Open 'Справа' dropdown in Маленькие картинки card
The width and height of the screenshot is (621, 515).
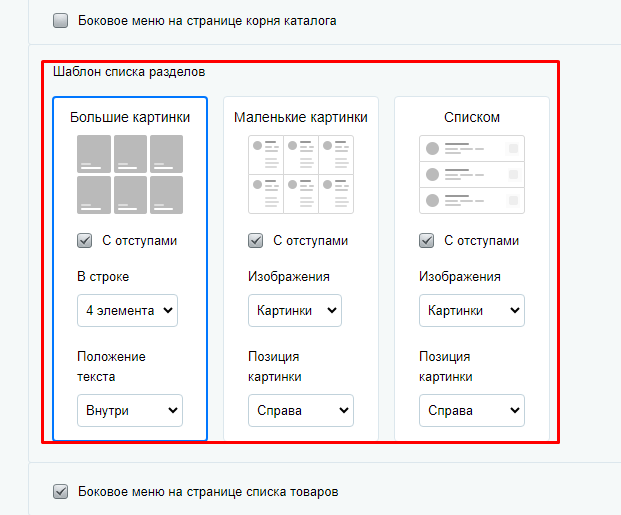point(301,410)
